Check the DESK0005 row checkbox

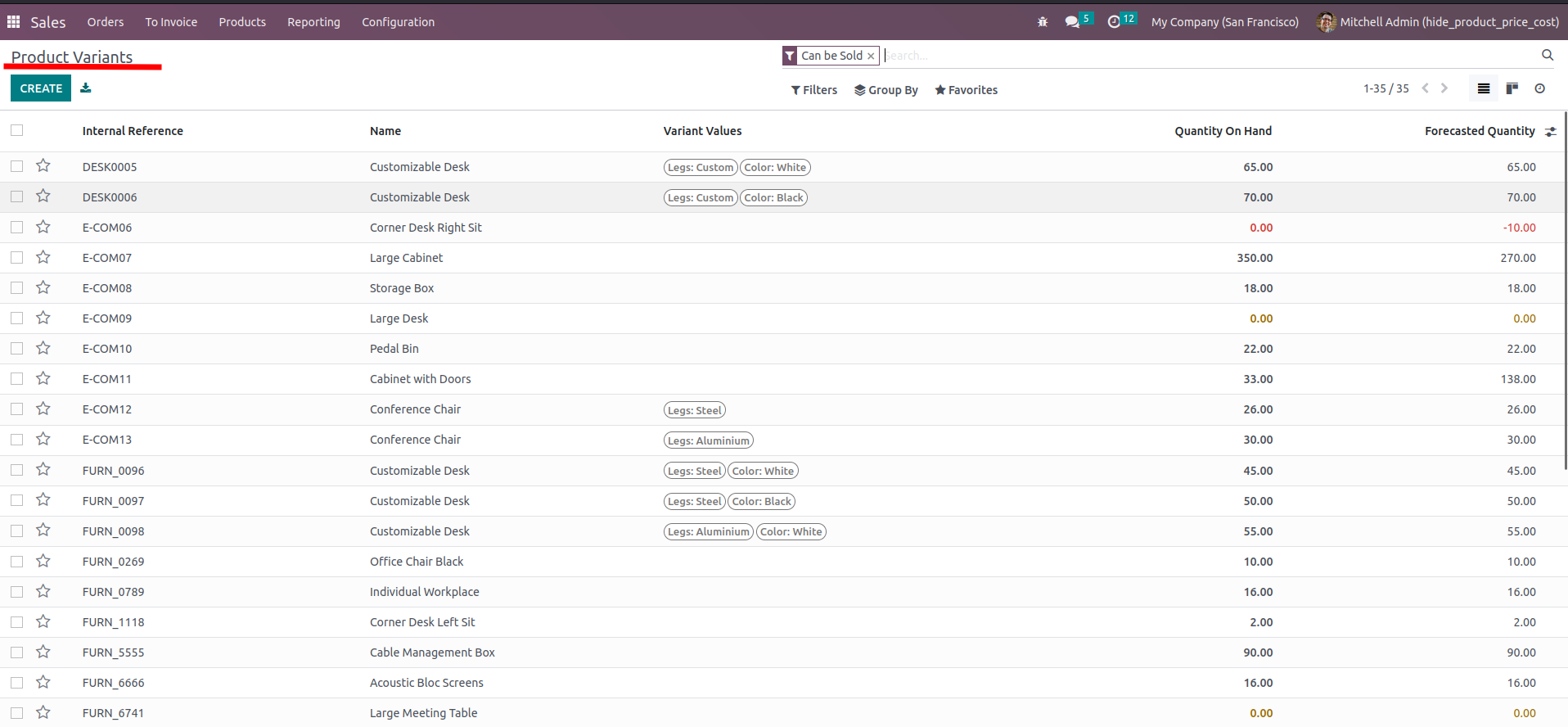17,166
